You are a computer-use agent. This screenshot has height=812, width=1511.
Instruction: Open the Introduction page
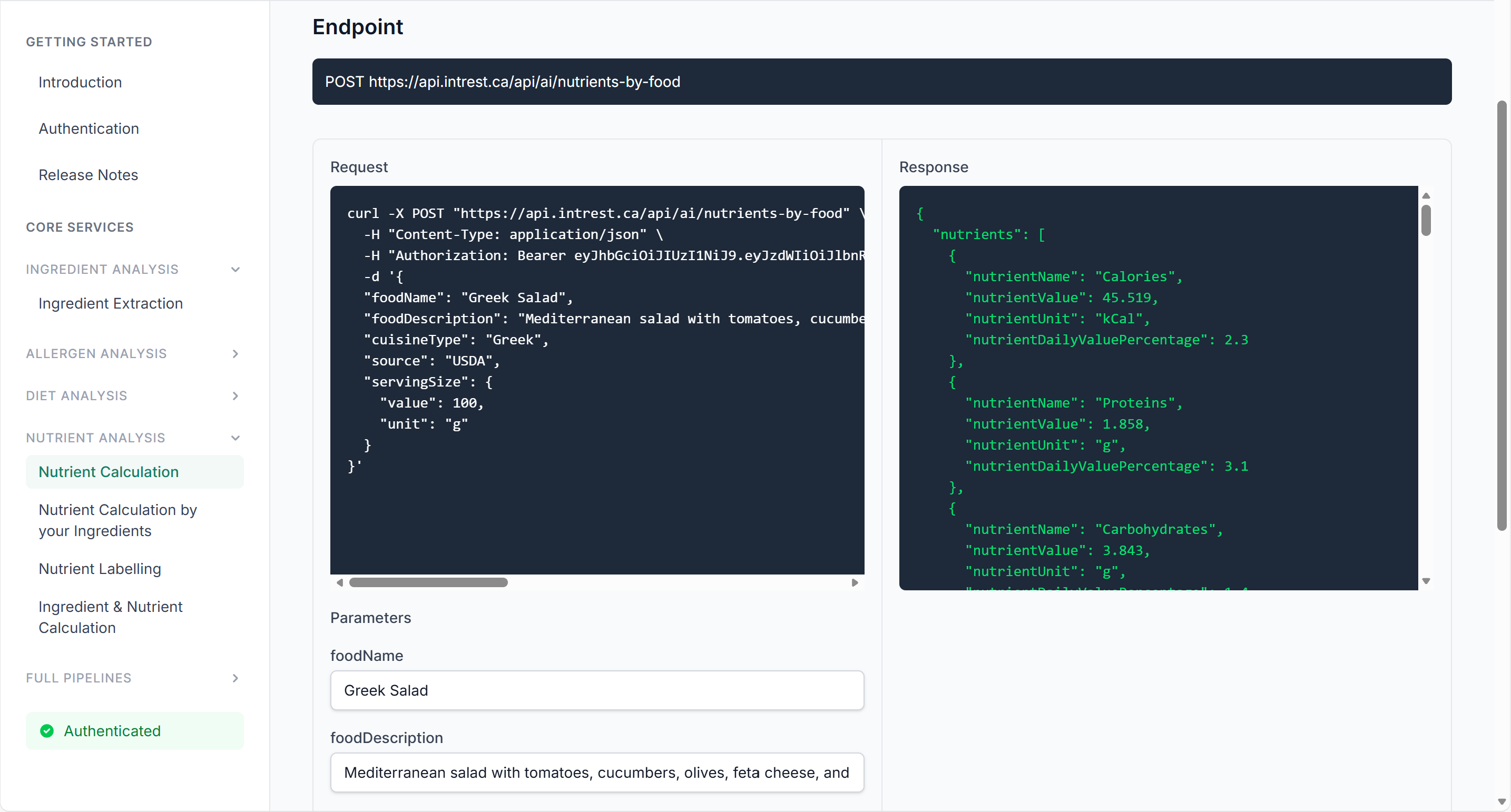click(81, 82)
